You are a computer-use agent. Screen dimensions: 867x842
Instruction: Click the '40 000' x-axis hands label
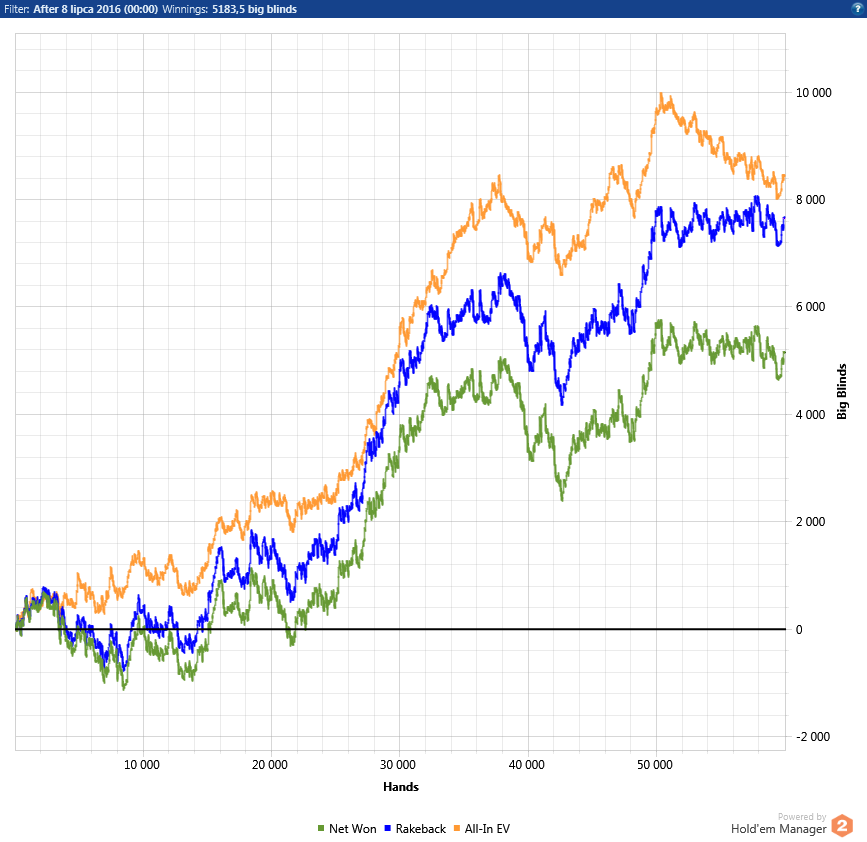pyautogui.click(x=526, y=765)
